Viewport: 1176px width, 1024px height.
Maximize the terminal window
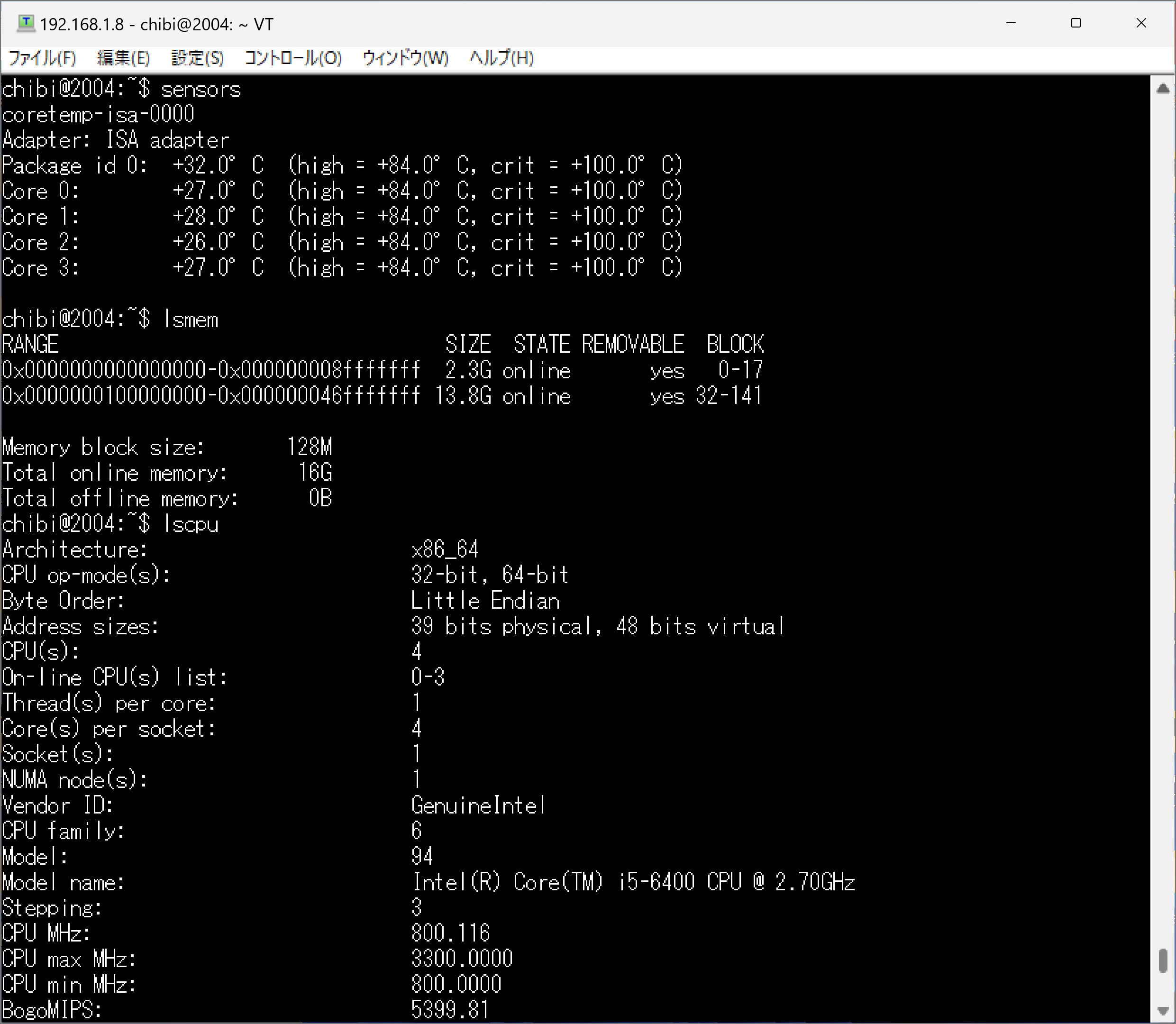tap(1076, 23)
